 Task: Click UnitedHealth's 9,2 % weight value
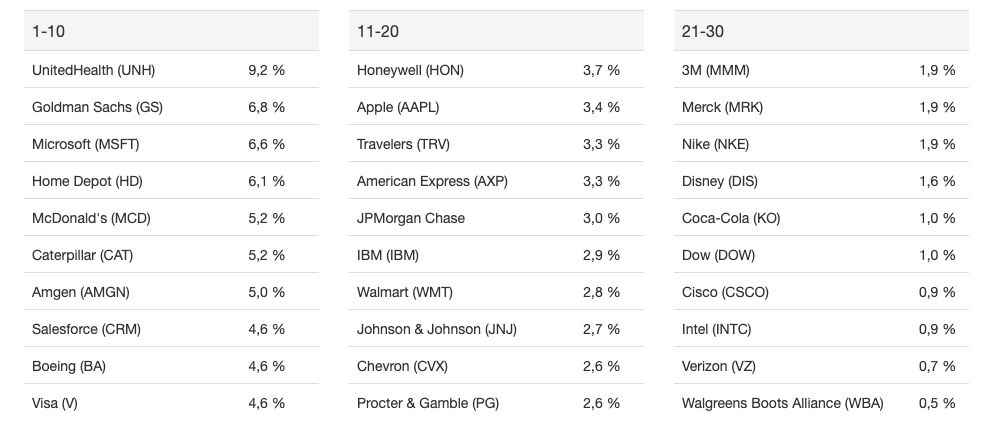pyautogui.click(x=266, y=70)
